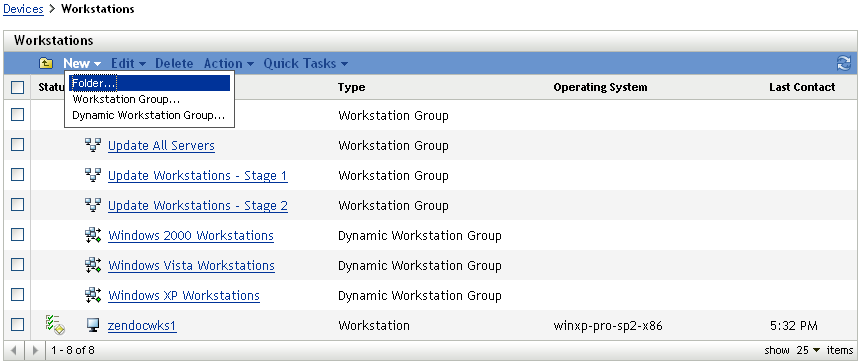The width and height of the screenshot is (866, 364).
Task: Click the 5:32 PM last contact value
Action: [x=793, y=325]
